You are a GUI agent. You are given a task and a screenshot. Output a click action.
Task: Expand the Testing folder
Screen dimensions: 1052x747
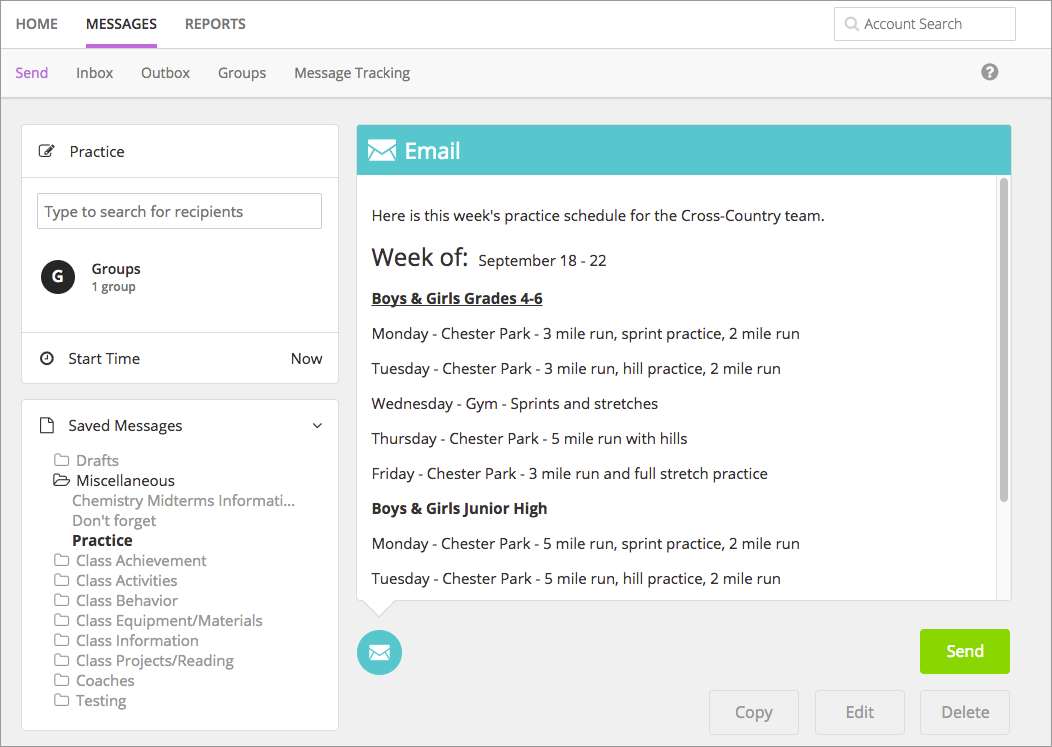101,701
